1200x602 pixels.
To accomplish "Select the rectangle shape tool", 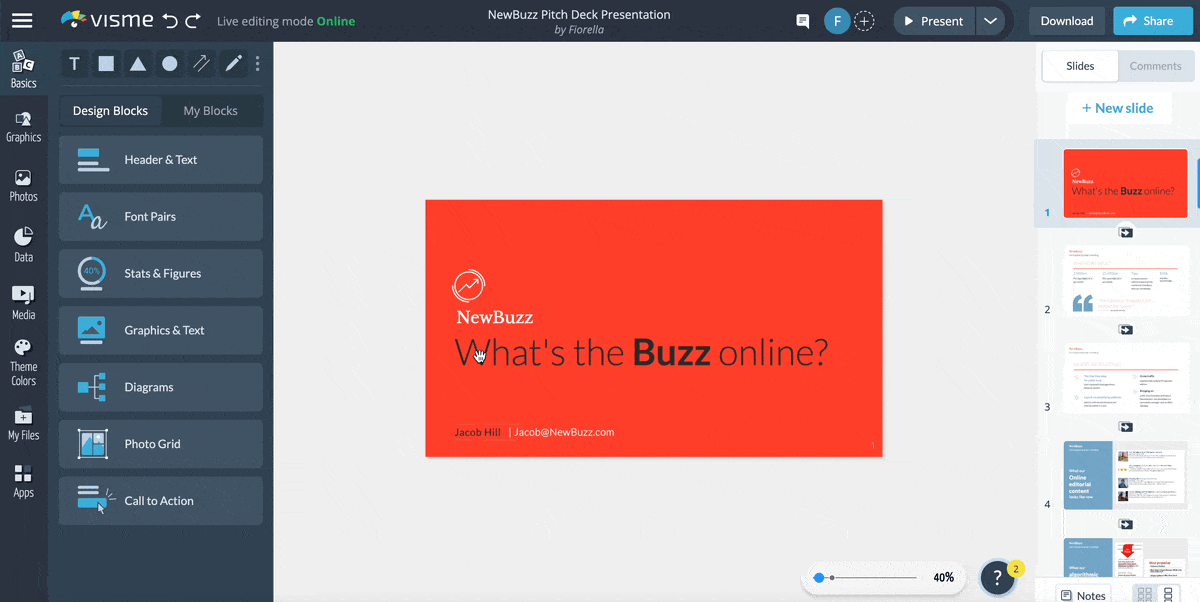I will click(106, 63).
